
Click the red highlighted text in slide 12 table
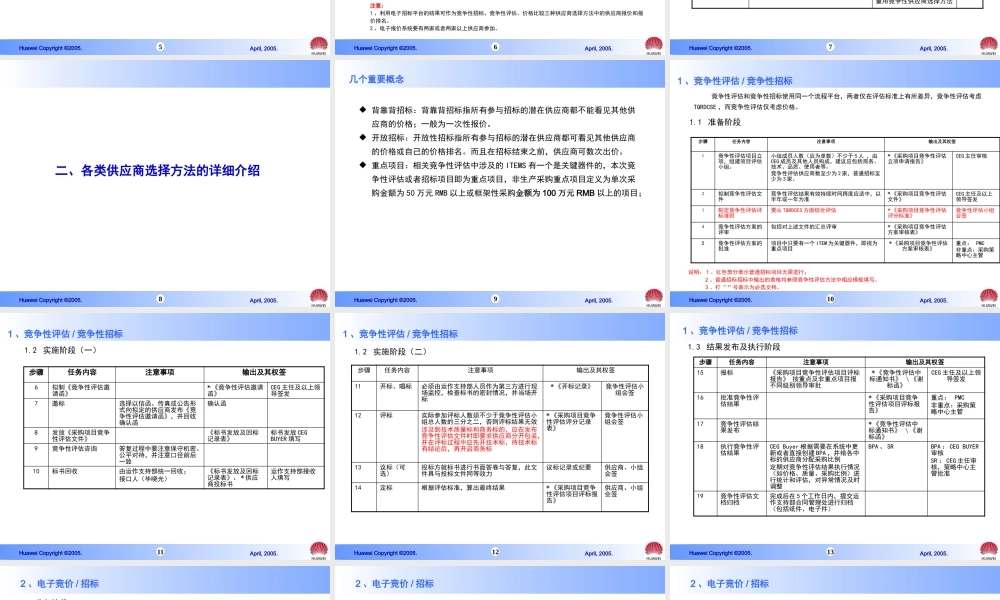click(x=480, y=439)
